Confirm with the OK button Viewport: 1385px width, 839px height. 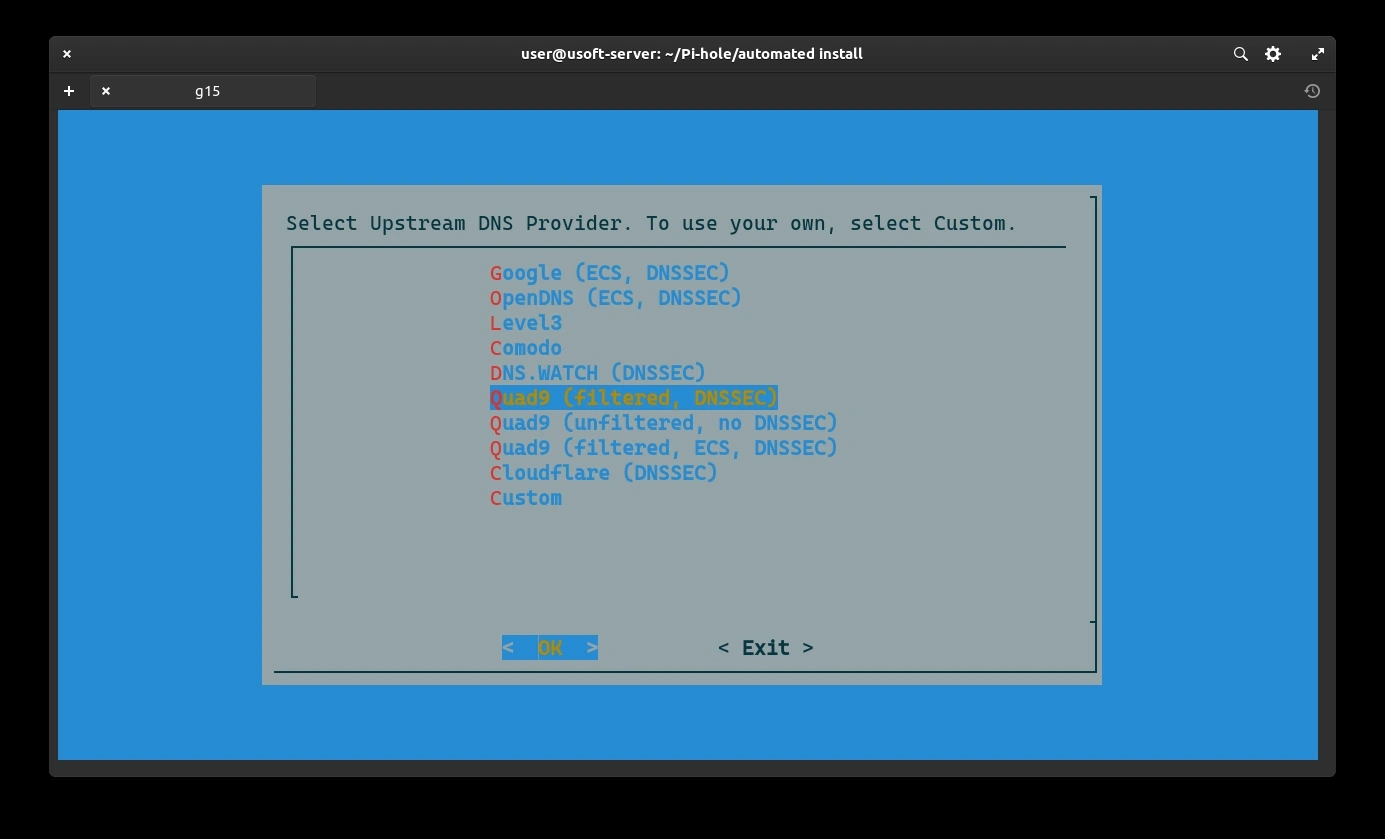point(550,648)
